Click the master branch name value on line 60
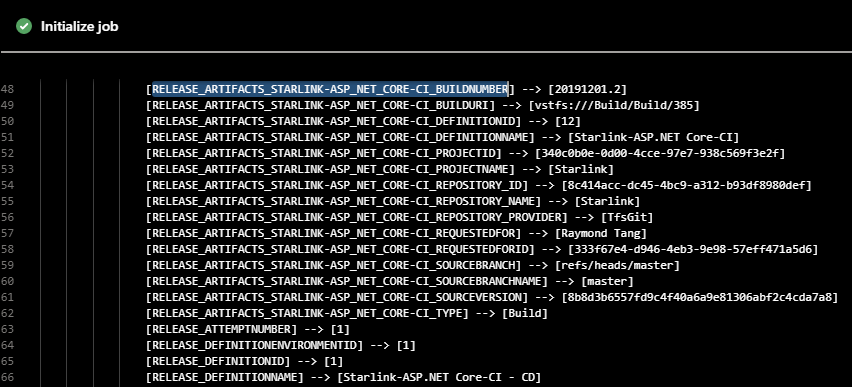 coord(607,282)
